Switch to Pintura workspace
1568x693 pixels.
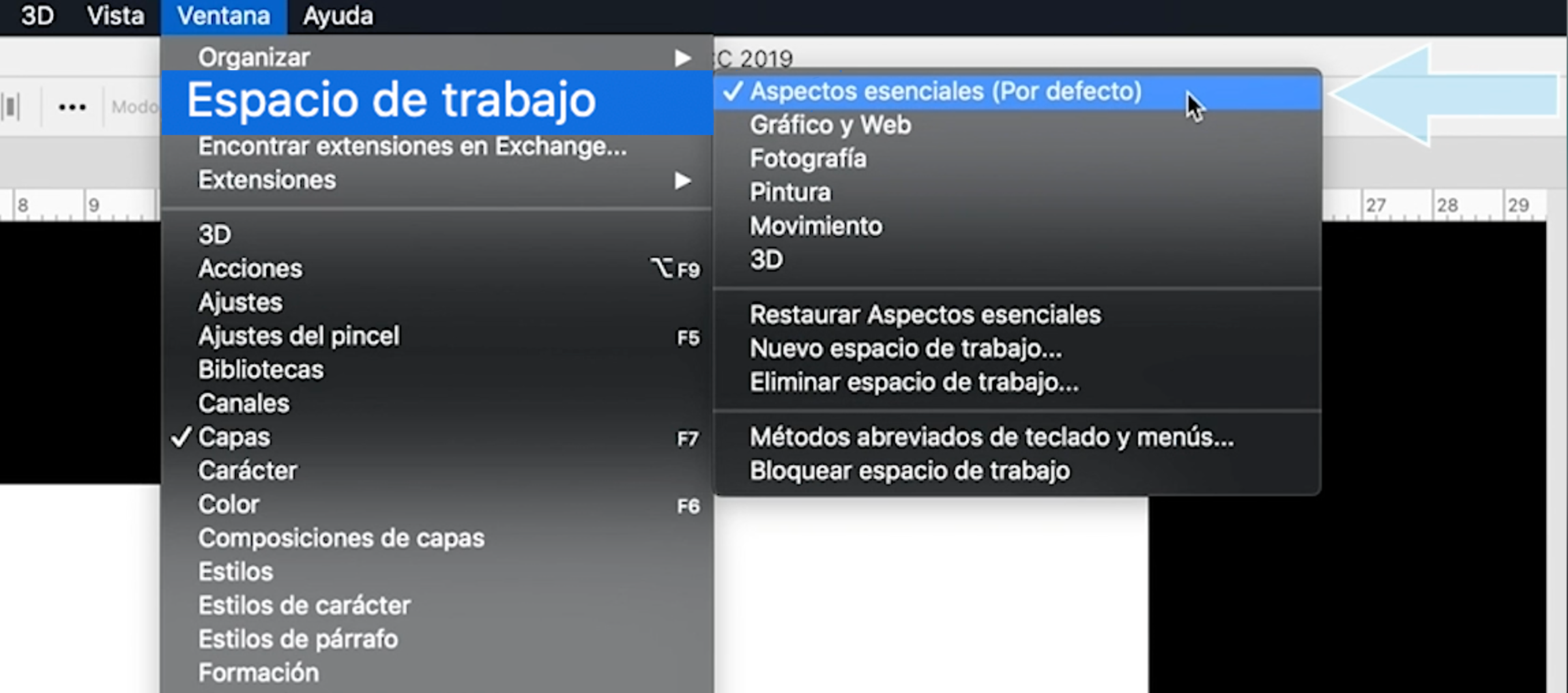(x=1017, y=192)
